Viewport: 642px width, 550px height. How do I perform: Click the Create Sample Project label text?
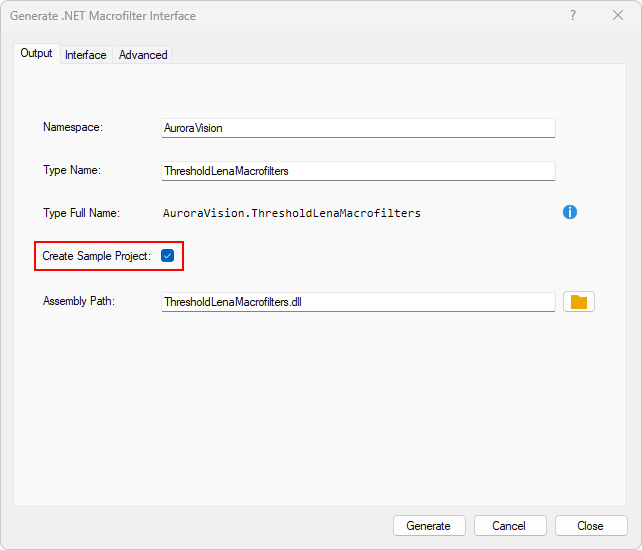(96, 256)
